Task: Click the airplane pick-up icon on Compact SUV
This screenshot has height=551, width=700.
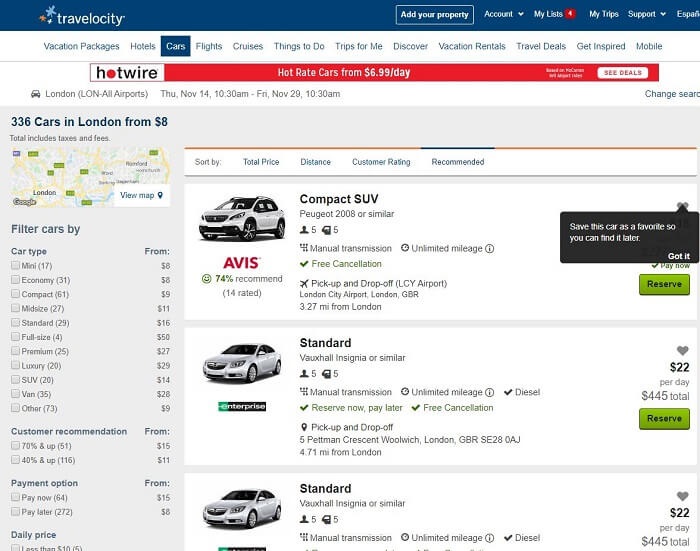Action: pyautogui.click(x=304, y=283)
